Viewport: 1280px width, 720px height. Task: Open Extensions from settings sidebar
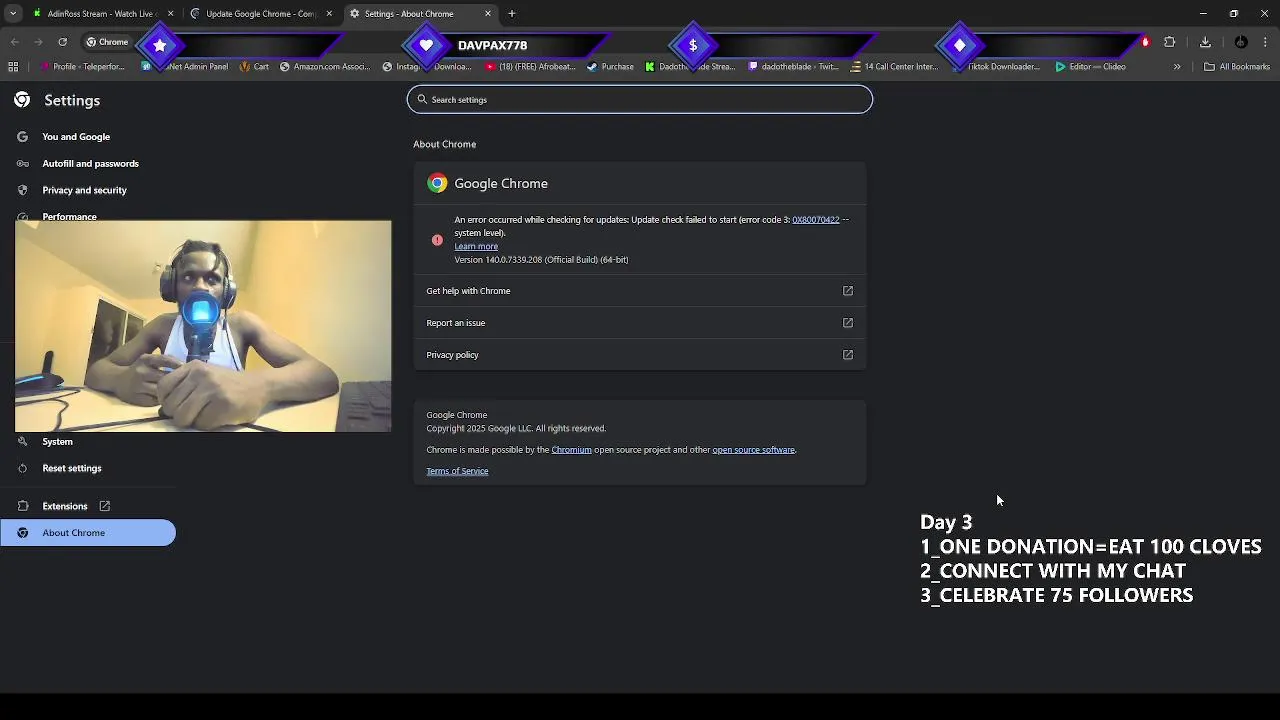click(x=65, y=506)
